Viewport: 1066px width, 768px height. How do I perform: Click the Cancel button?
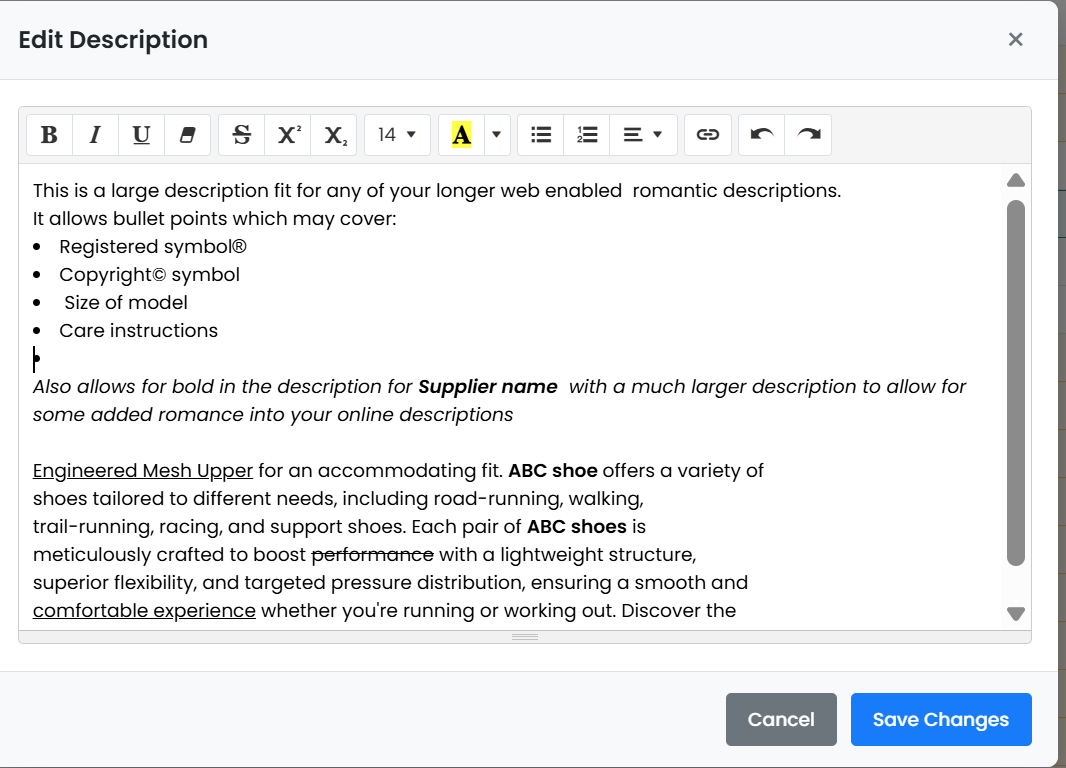coord(781,719)
